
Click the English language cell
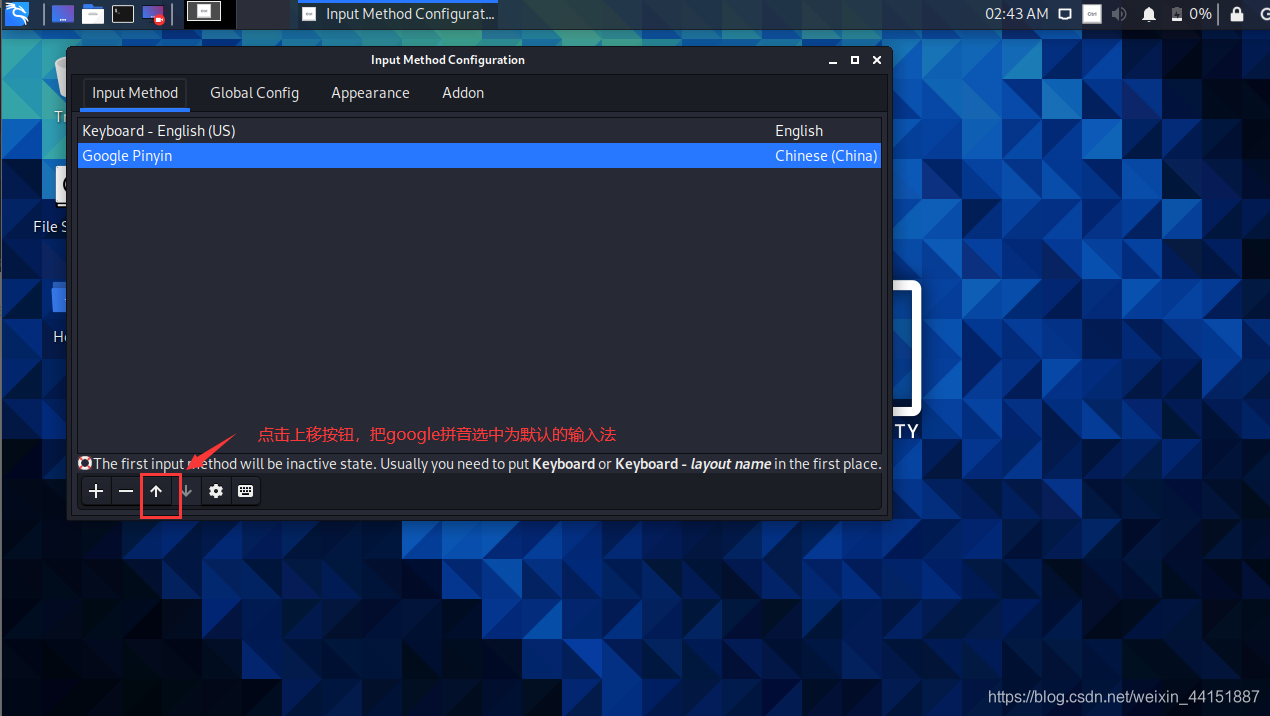pyautogui.click(x=799, y=131)
